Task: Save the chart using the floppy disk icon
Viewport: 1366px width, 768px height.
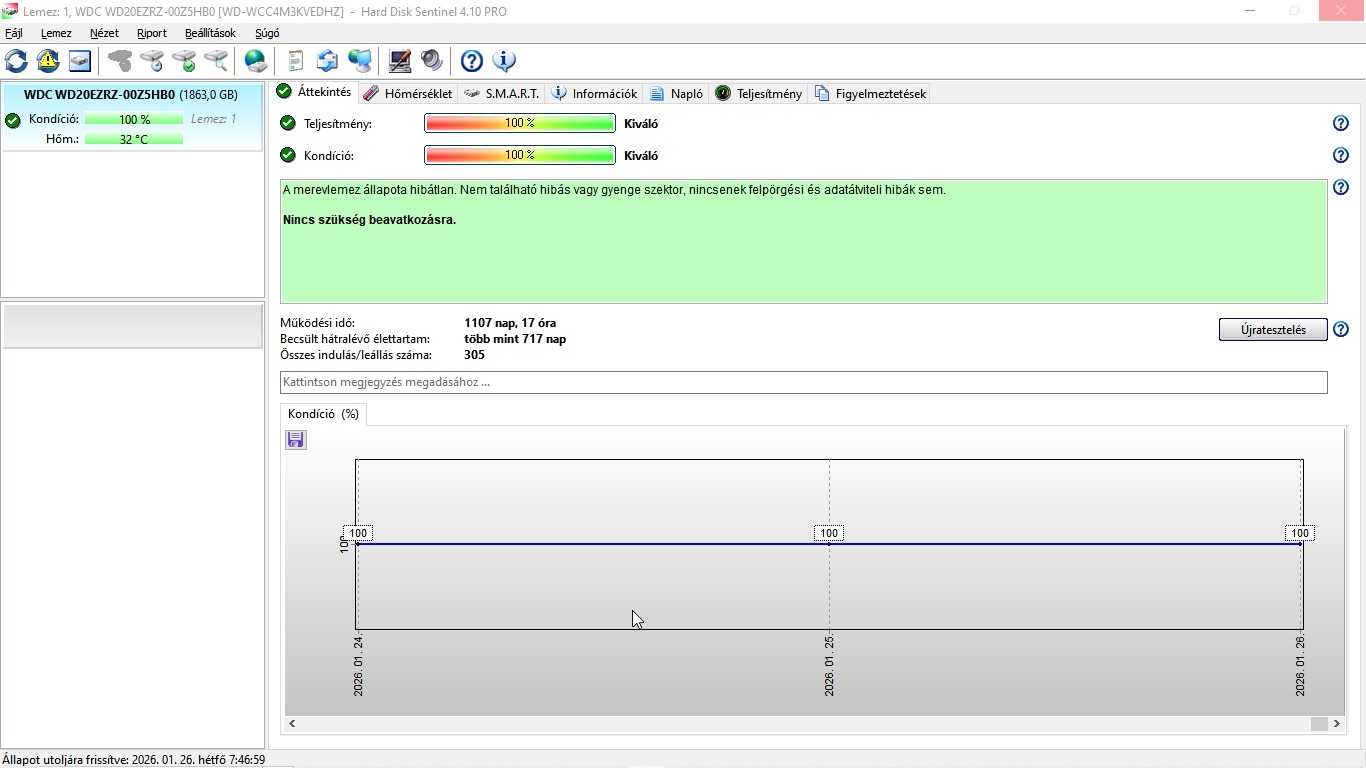Action: click(x=296, y=440)
